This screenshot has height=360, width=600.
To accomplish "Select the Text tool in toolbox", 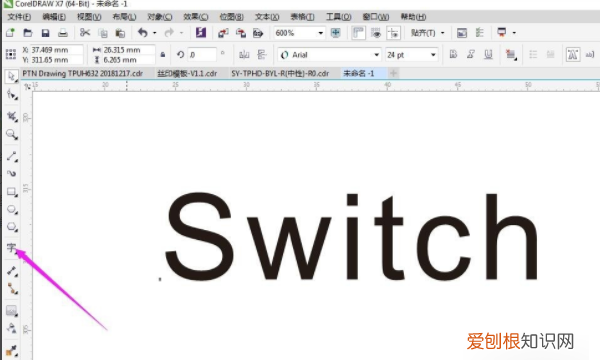I will click(11, 248).
